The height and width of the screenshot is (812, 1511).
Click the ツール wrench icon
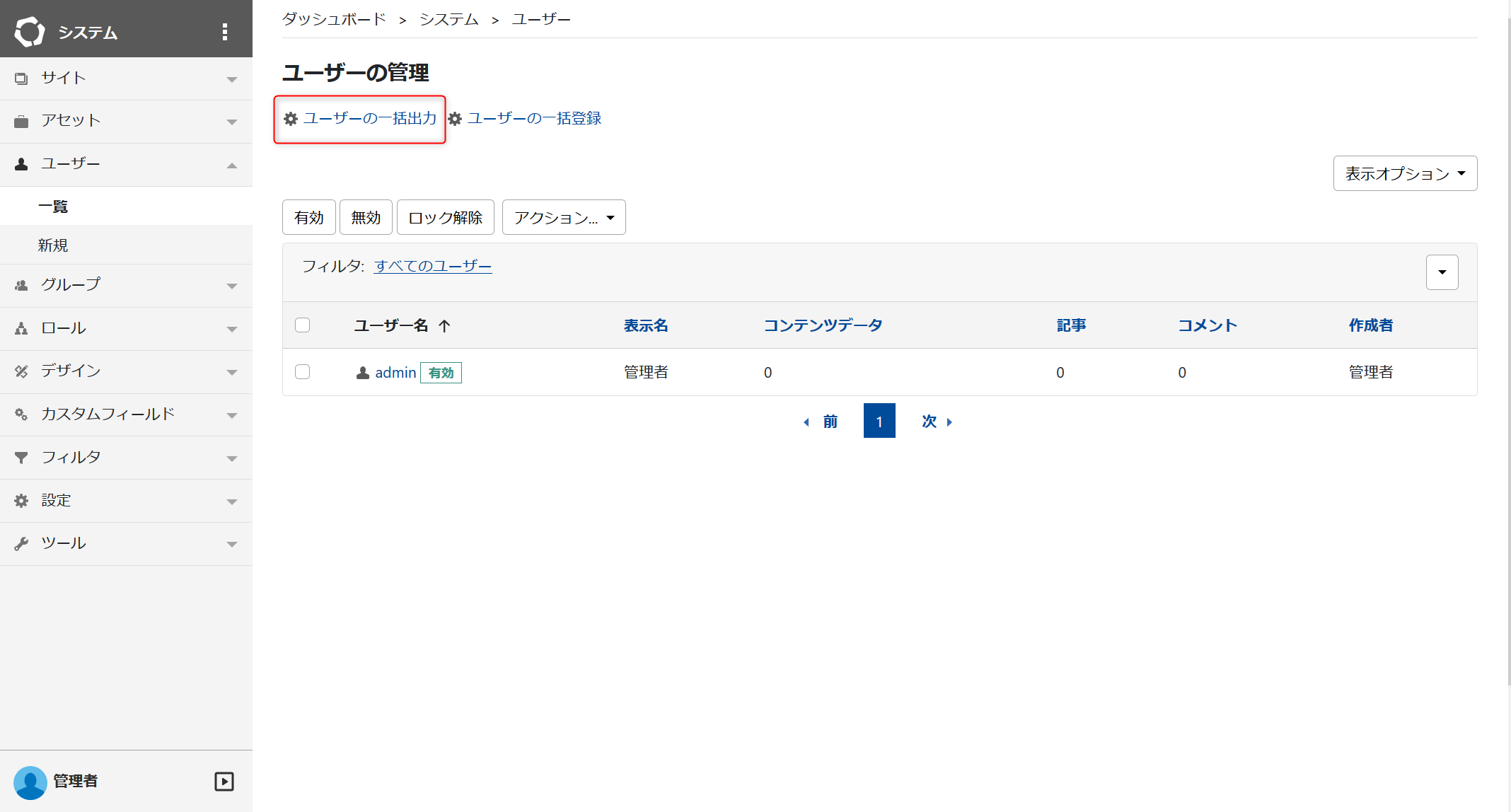click(21, 543)
